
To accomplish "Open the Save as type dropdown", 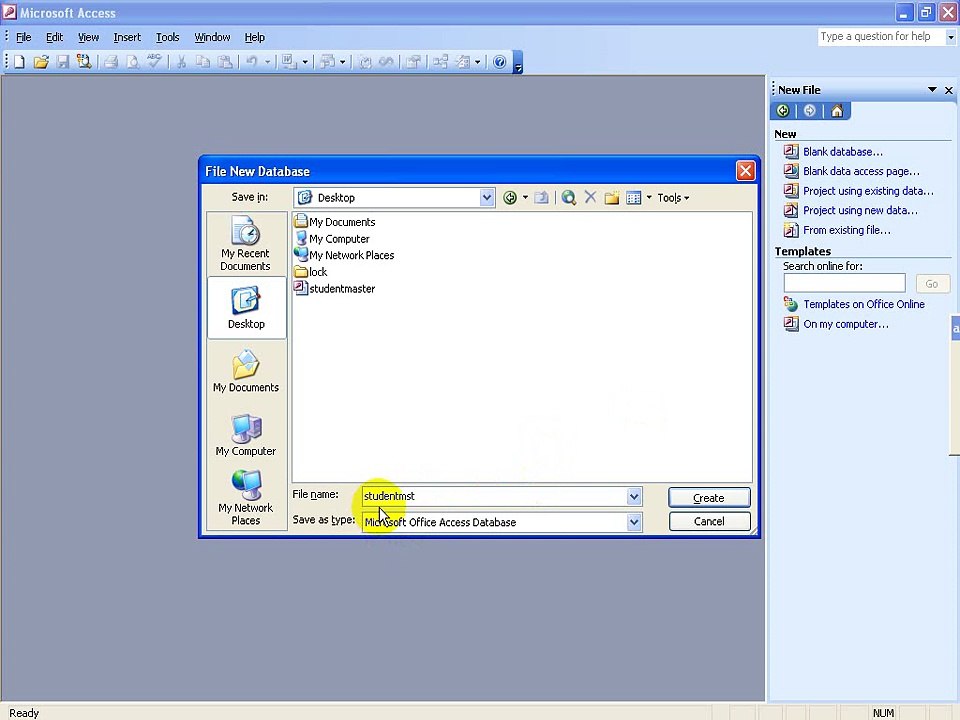I will (x=634, y=522).
